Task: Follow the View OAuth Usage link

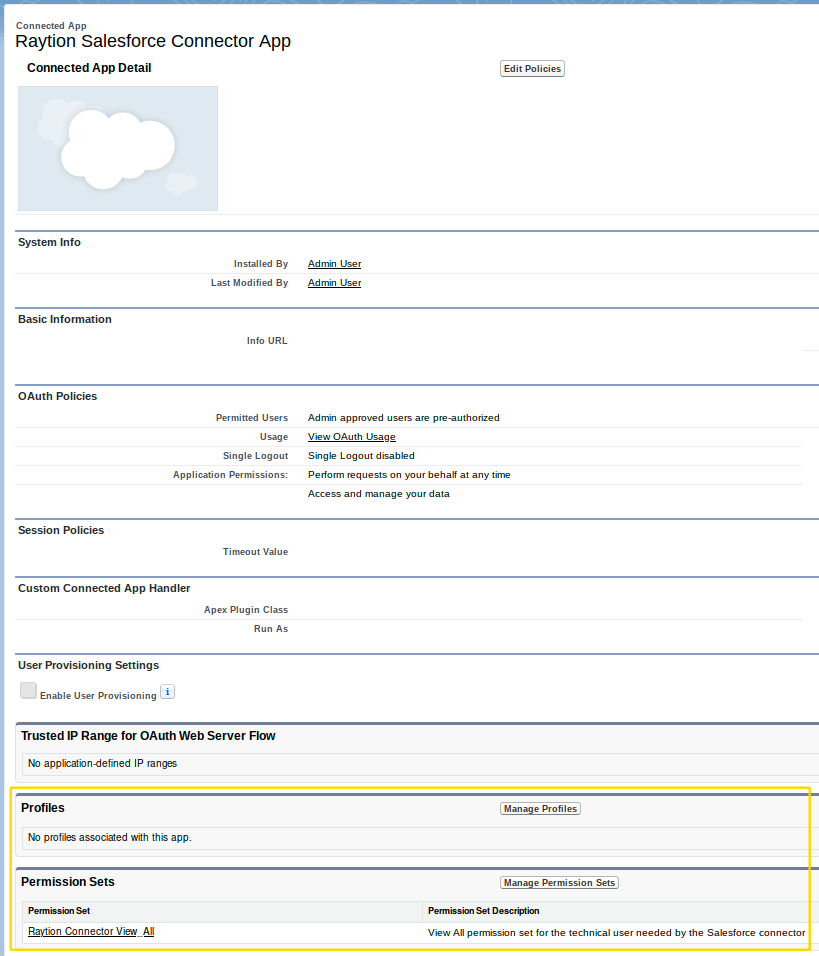Action: (x=352, y=437)
